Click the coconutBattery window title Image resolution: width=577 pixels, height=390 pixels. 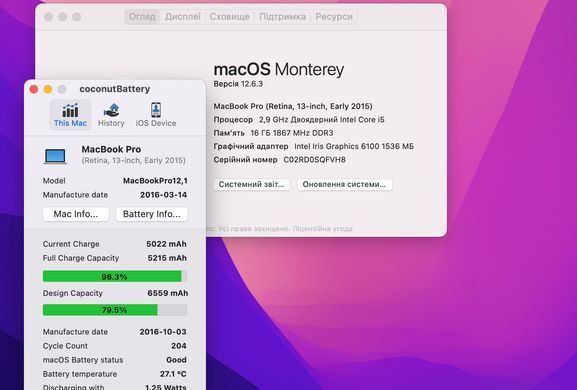click(x=115, y=89)
